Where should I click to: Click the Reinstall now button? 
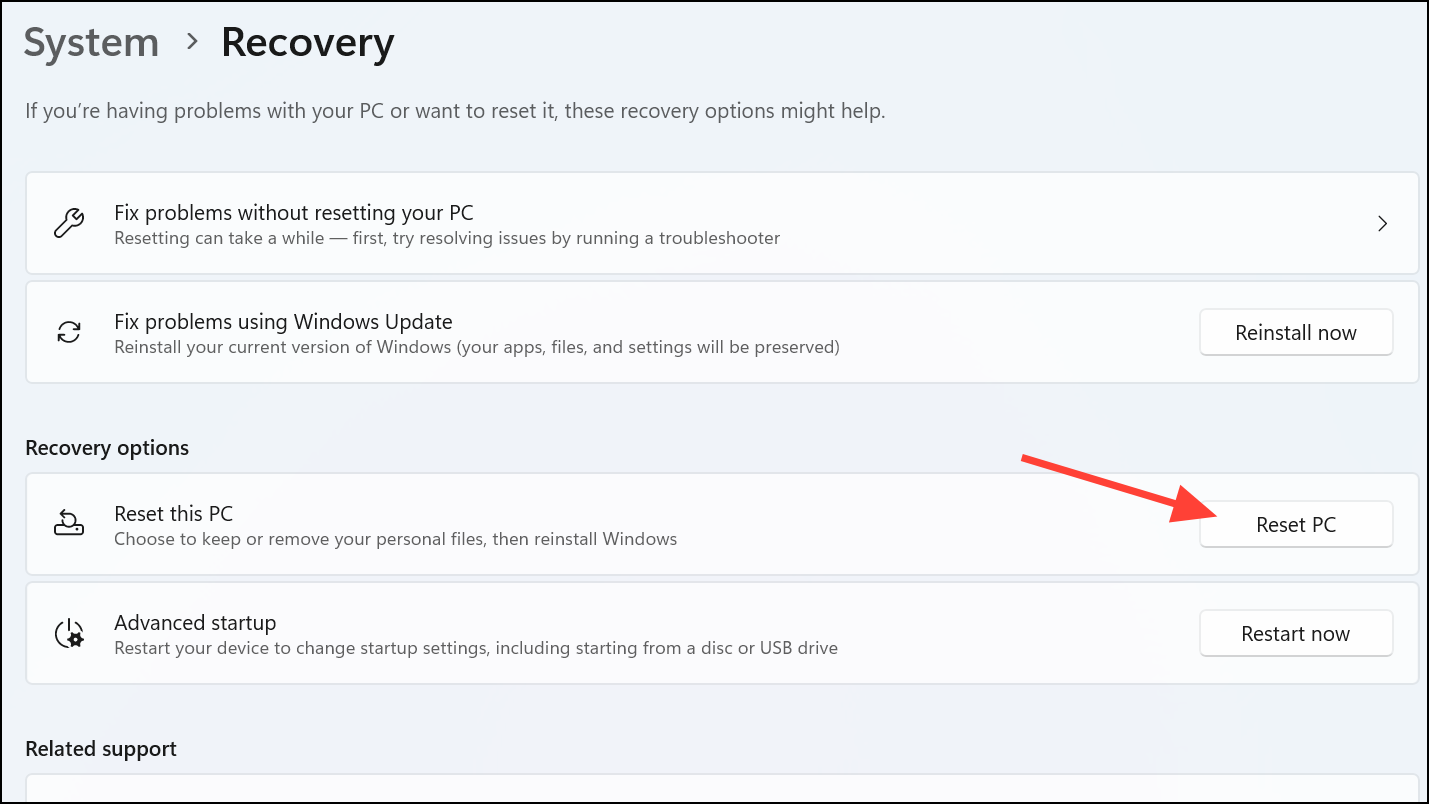pyautogui.click(x=1295, y=332)
